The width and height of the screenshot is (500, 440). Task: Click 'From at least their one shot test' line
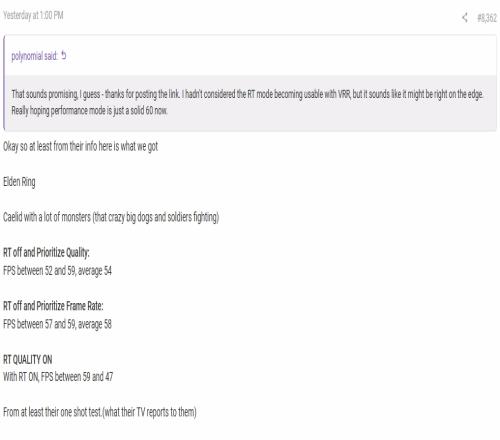[100, 412]
